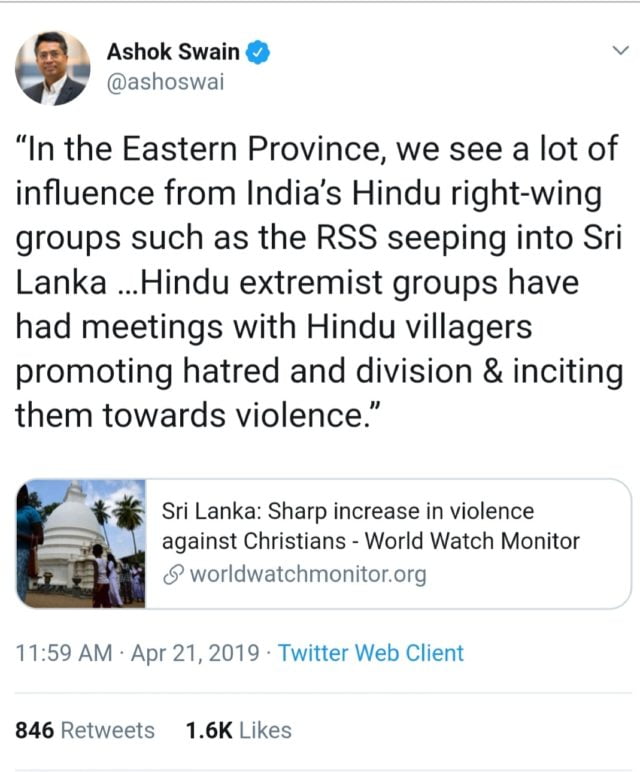Follow the worldwatchmonitor.org domain link
The image size is (640, 772).
[x=307, y=575]
